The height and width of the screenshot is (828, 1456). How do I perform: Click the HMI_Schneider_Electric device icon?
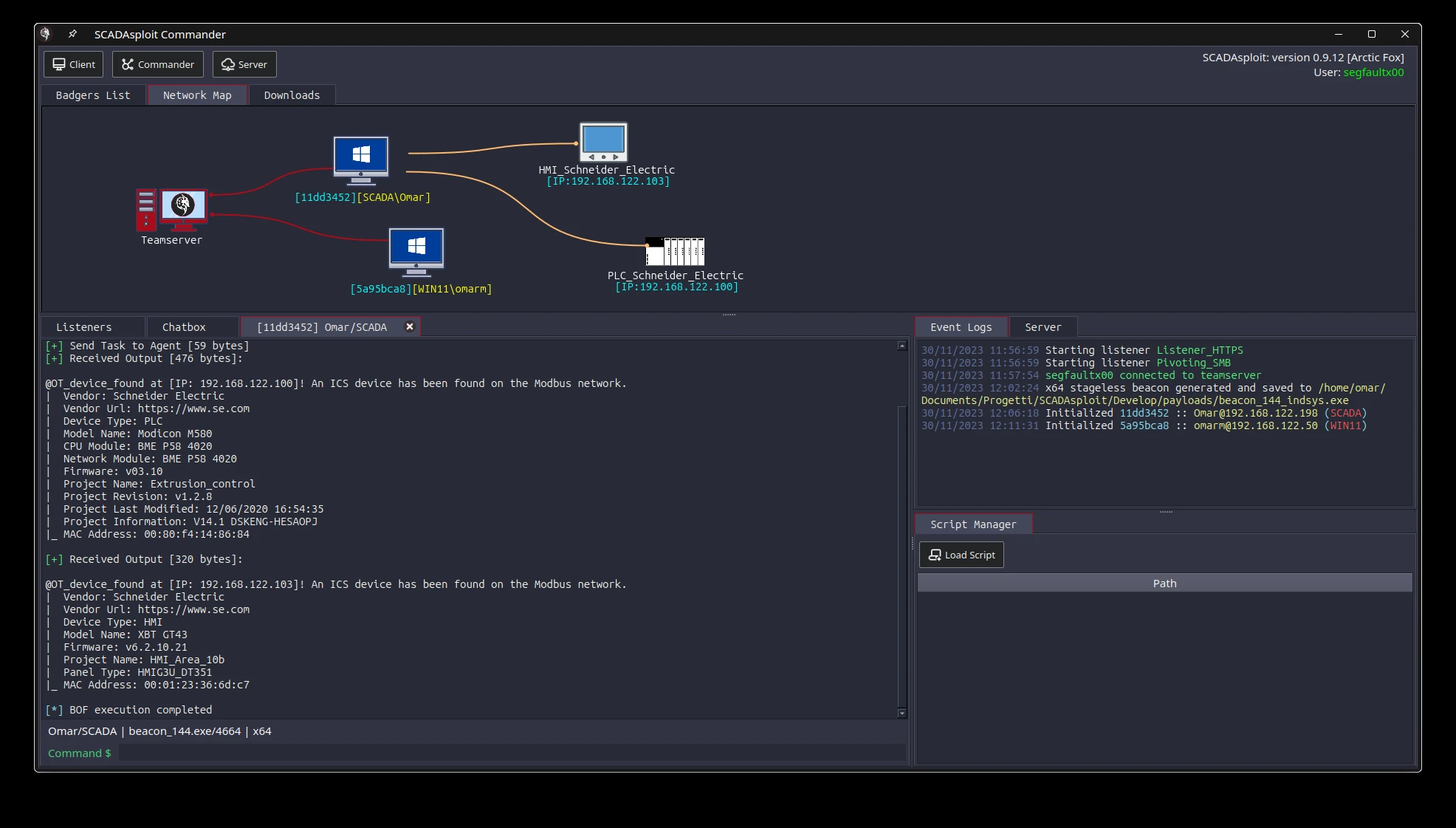[603, 143]
